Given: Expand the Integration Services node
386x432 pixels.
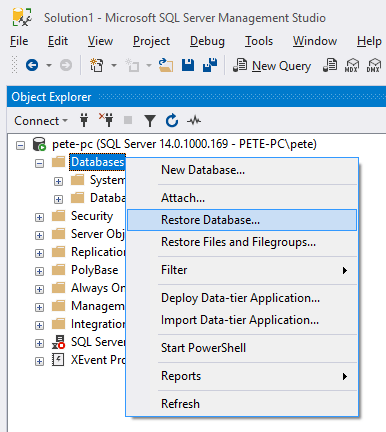Looking at the screenshot, I should 39,325.
